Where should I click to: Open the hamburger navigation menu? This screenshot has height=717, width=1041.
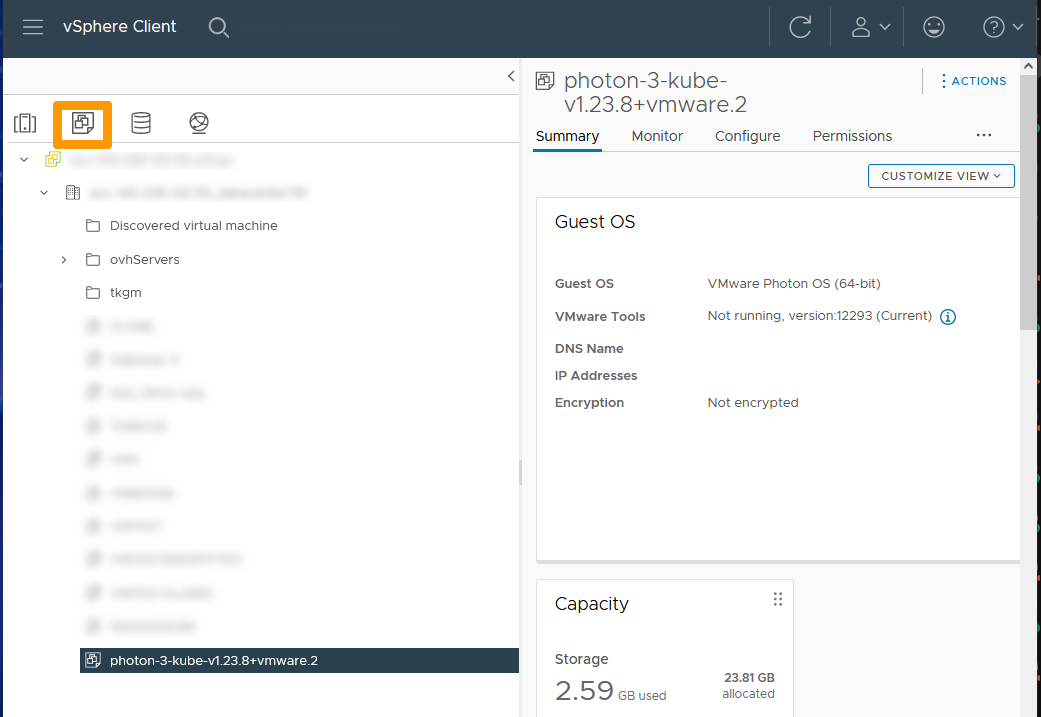tap(33, 27)
